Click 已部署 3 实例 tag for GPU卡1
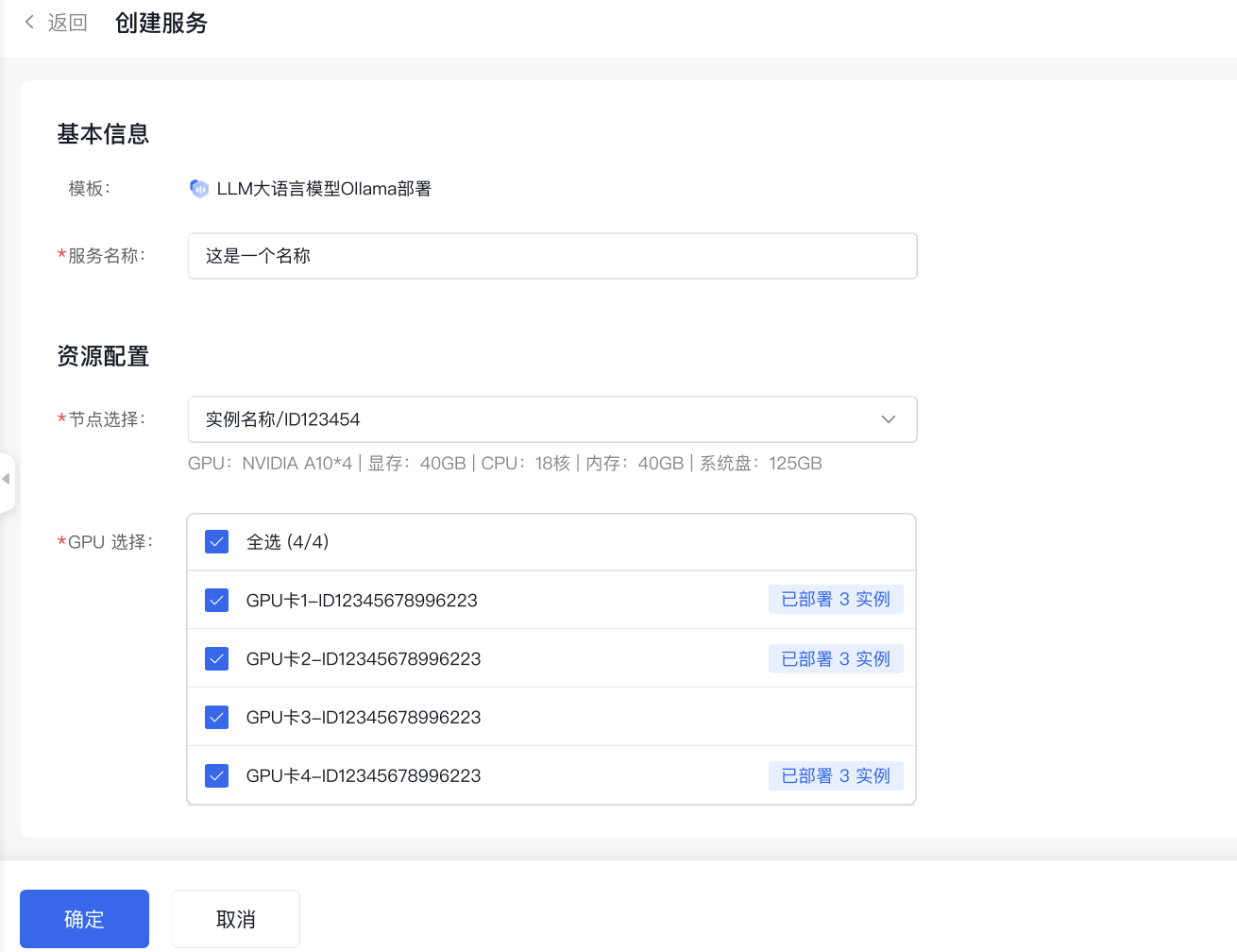The image size is (1237, 952). (835, 600)
